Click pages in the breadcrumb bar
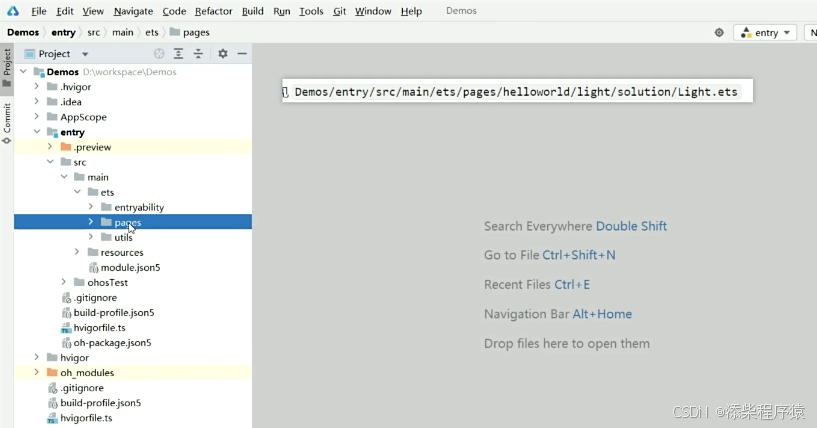817x428 pixels. click(x=190, y=32)
